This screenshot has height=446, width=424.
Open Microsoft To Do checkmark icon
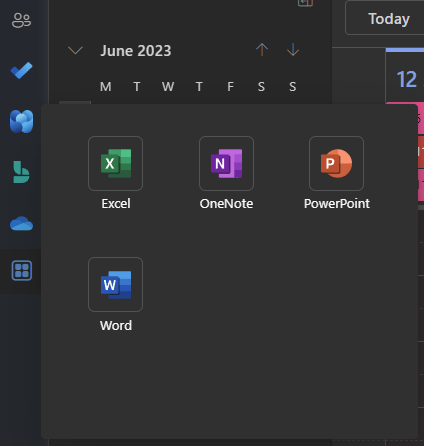point(21,70)
